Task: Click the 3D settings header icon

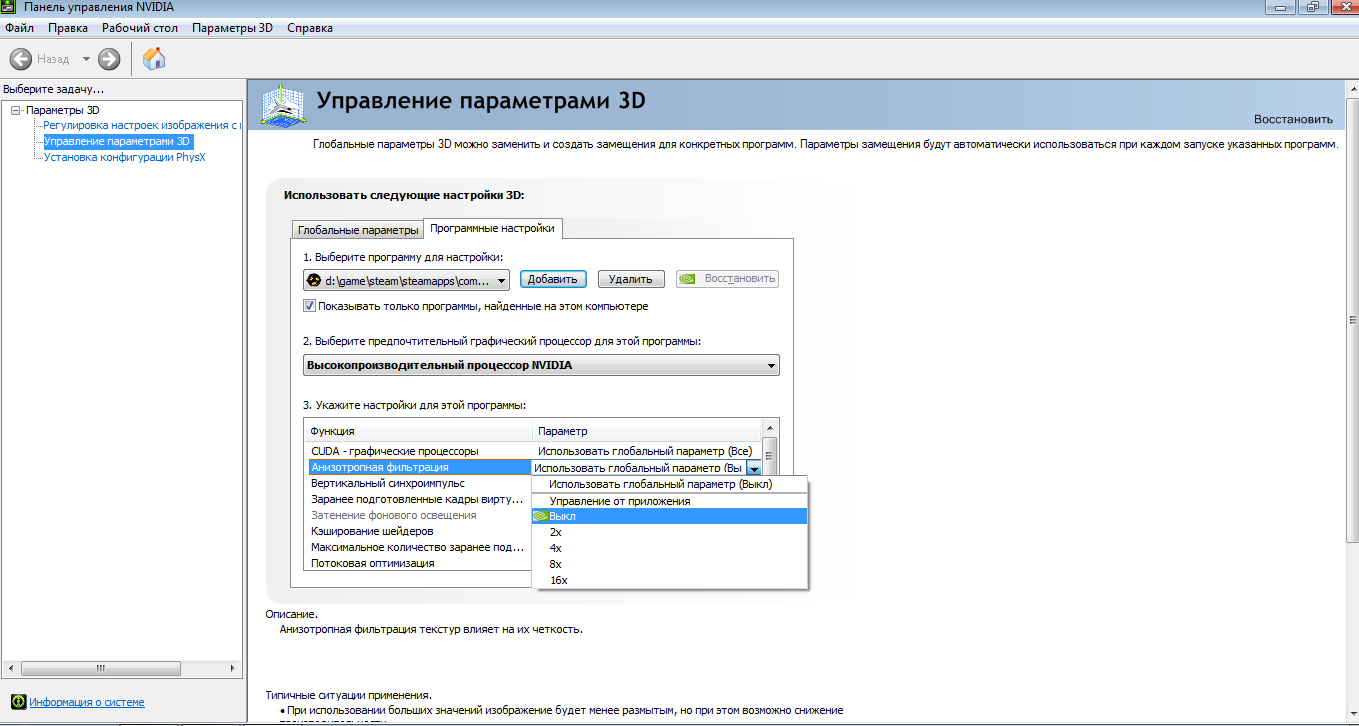Action: (283, 106)
